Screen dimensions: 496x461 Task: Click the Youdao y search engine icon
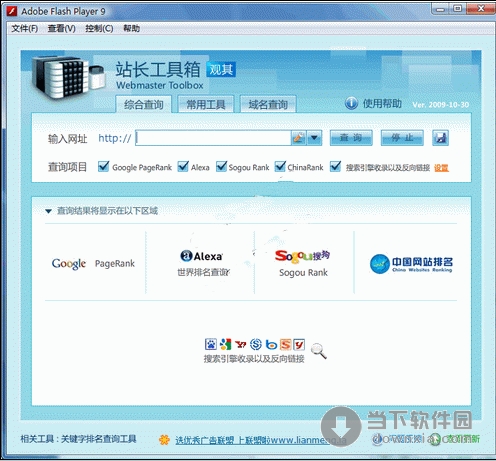point(299,344)
